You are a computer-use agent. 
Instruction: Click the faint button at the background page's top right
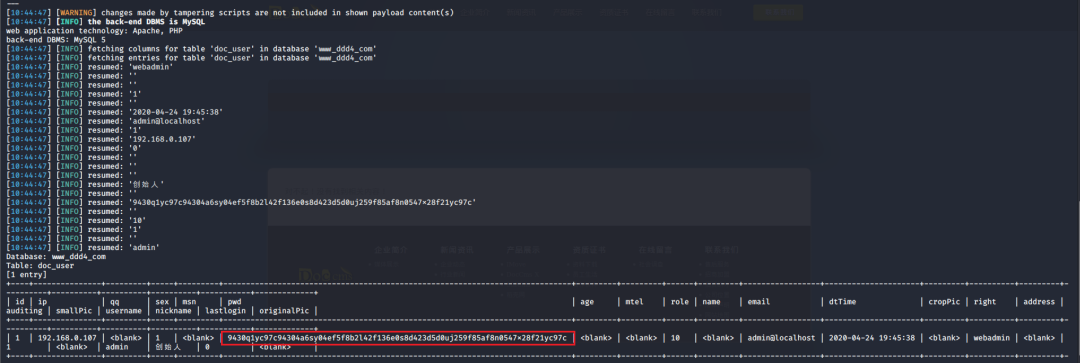[x=778, y=12]
